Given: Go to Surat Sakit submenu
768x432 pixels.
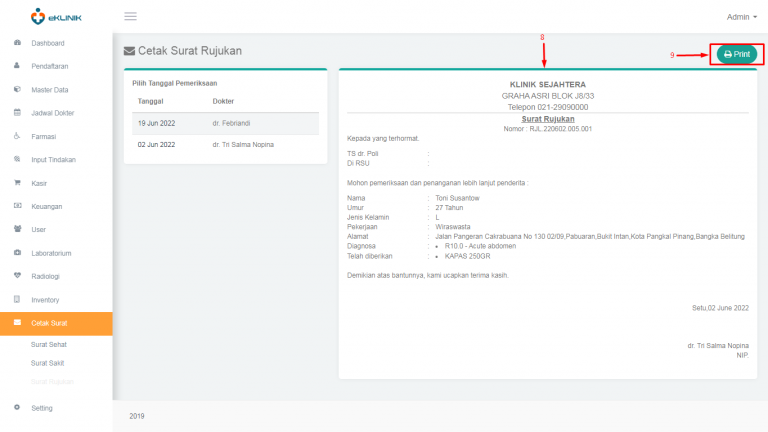Looking at the screenshot, I should (48, 363).
